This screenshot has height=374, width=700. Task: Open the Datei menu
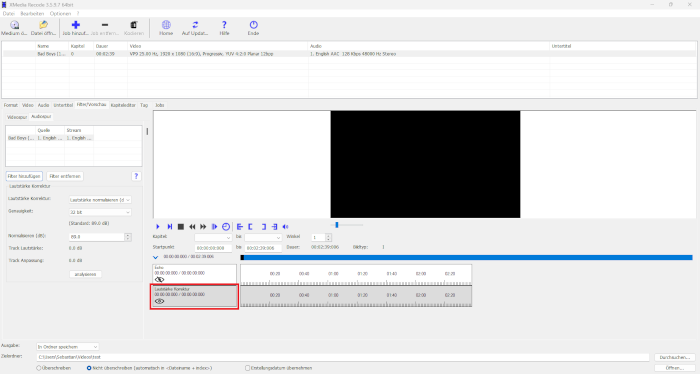click(8, 14)
